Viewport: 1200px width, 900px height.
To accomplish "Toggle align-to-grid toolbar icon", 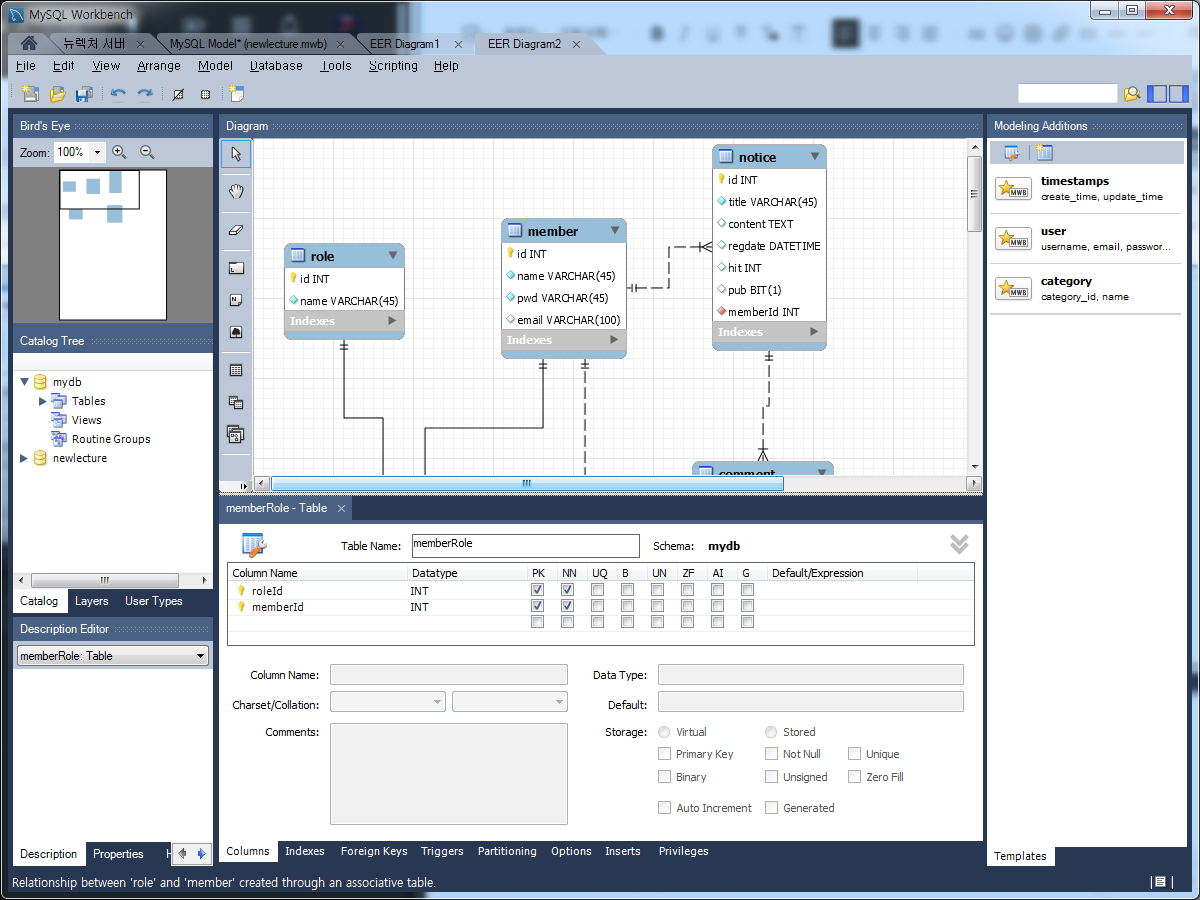I will (205, 94).
